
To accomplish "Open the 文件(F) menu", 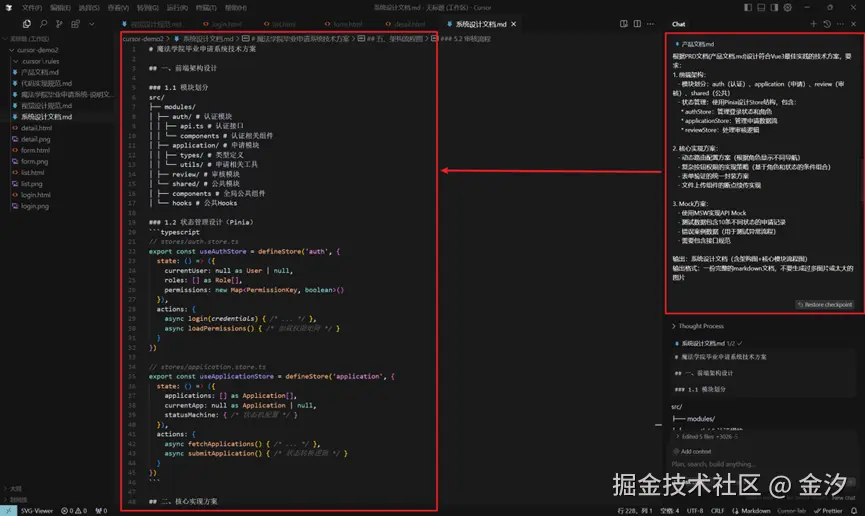I will (x=31, y=8).
